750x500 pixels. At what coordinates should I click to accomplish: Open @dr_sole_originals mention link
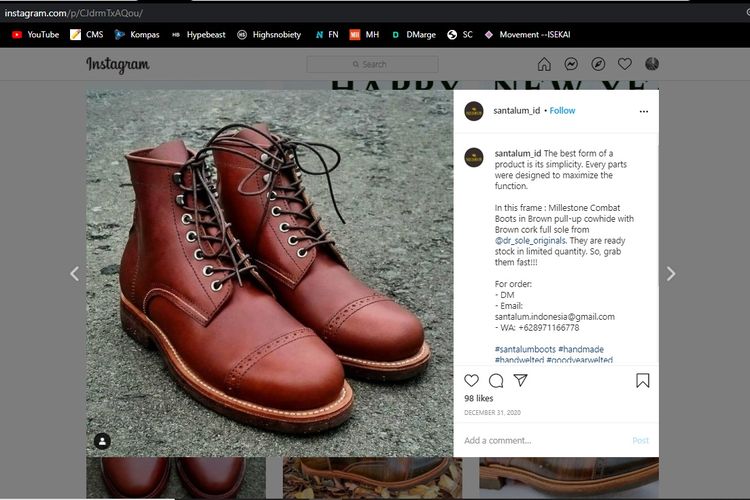click(529, 240)
